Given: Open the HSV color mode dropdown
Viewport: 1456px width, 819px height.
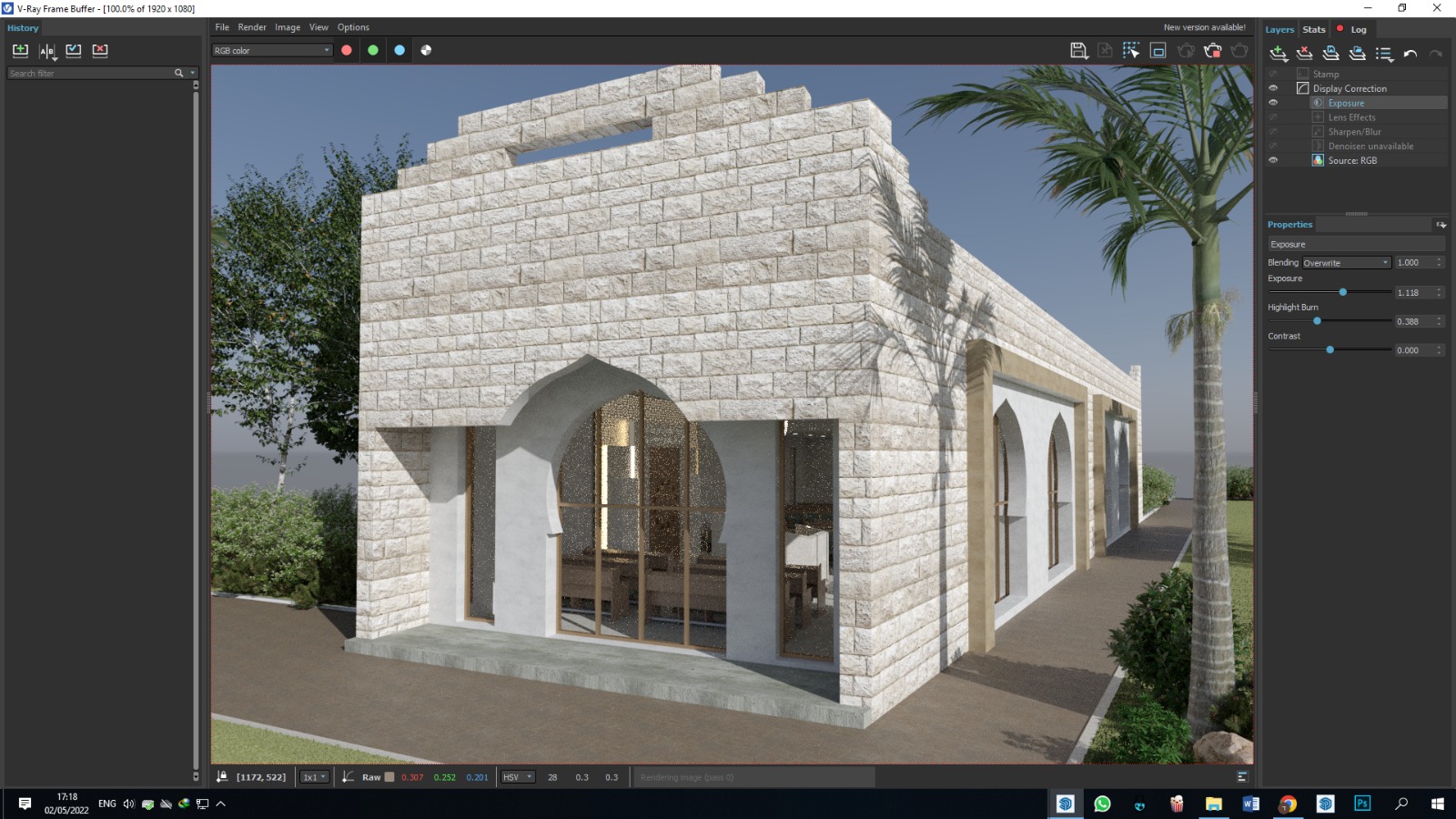Looking at the screenshot, I should (x=518, y=777).
